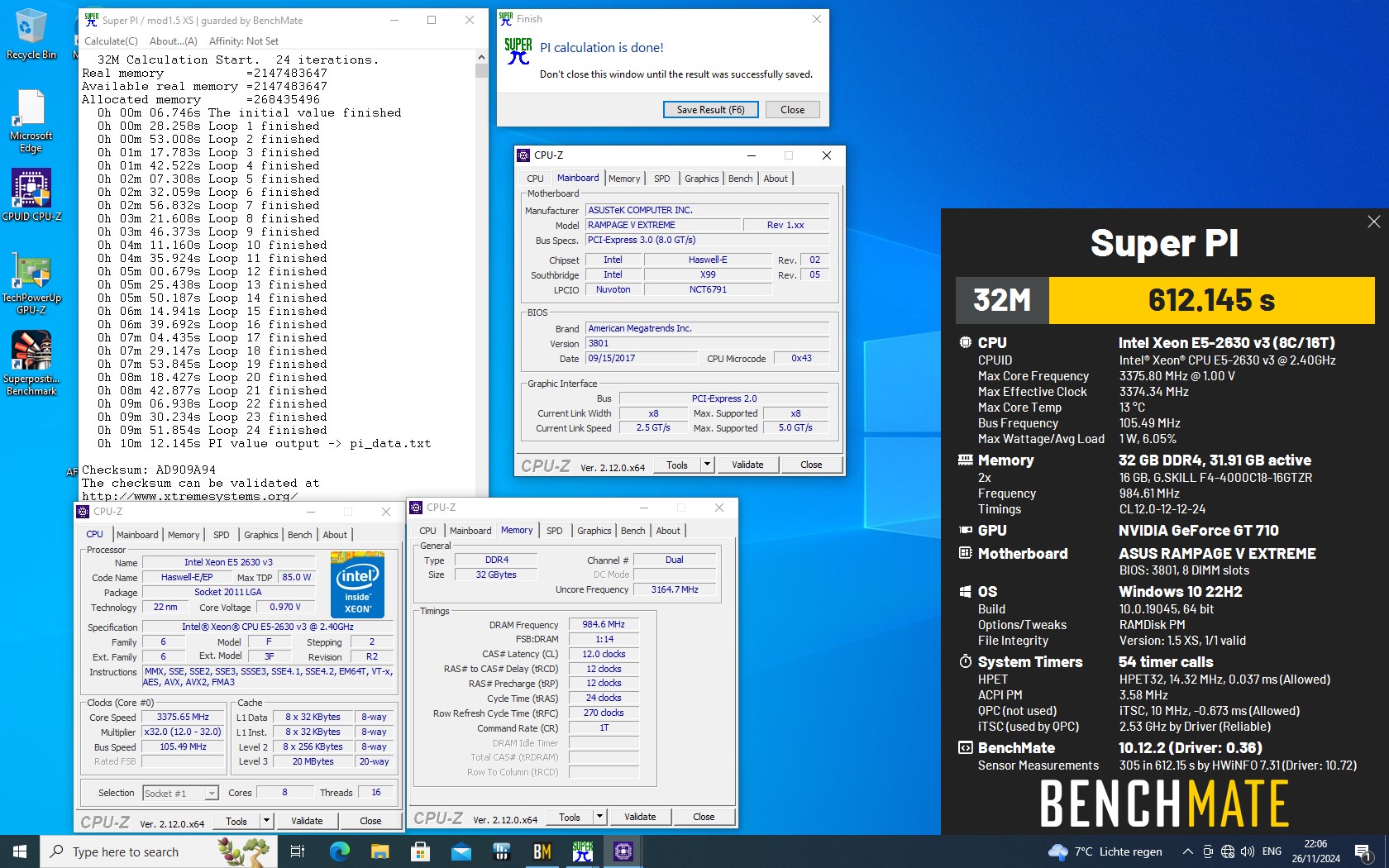Open the taskbar app left of BenchMate

pyautogui.click(x=501, y=851)
